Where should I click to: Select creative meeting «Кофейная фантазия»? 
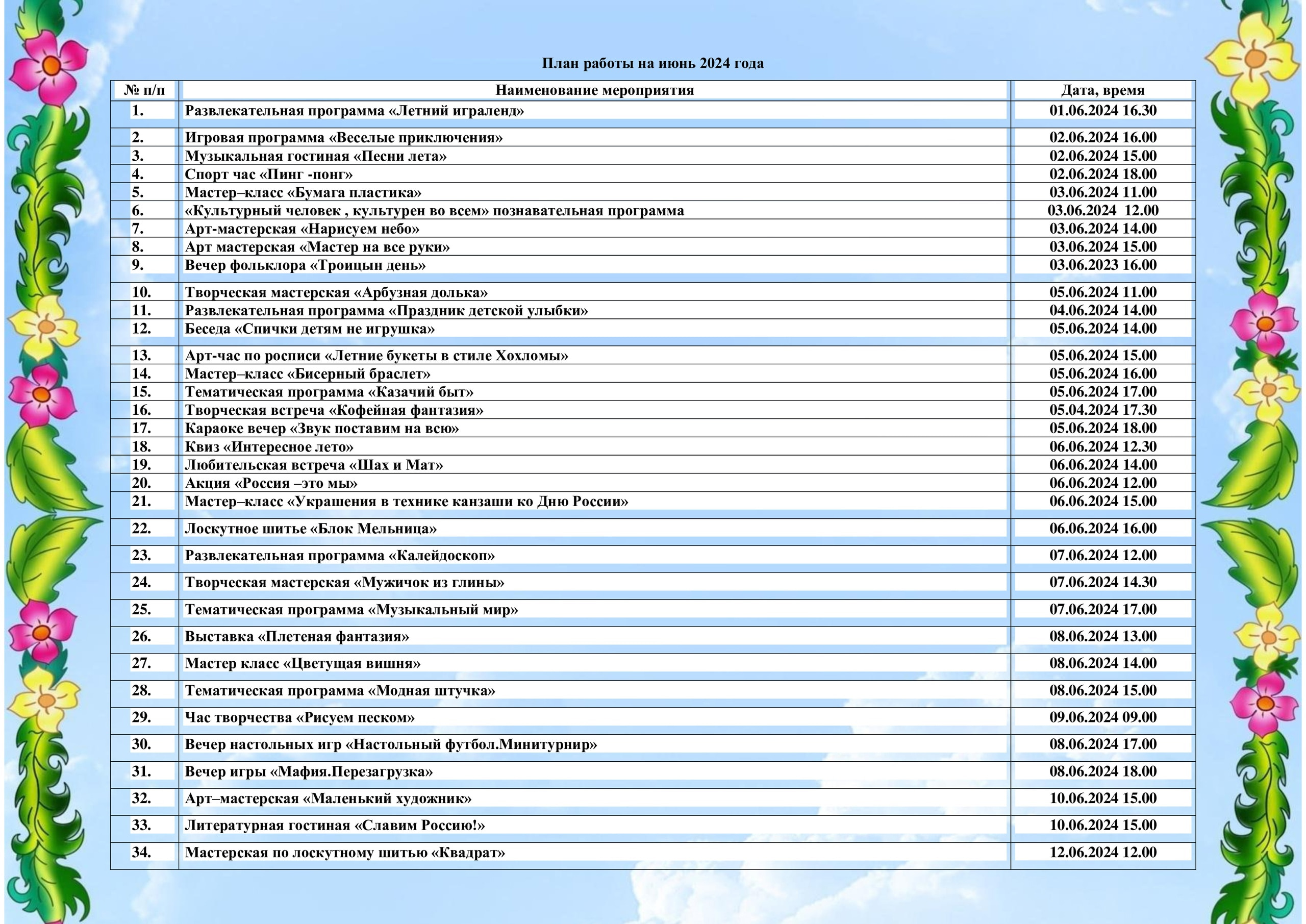(335, 410)
